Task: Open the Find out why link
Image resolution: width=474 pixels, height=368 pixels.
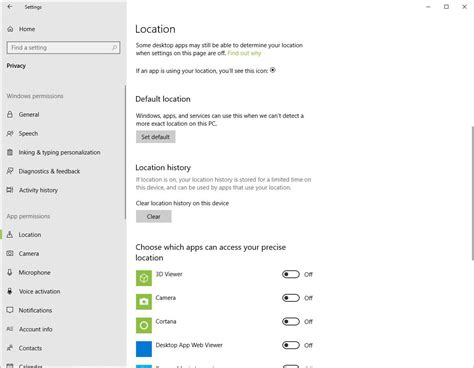Action: tap(244, 53)
